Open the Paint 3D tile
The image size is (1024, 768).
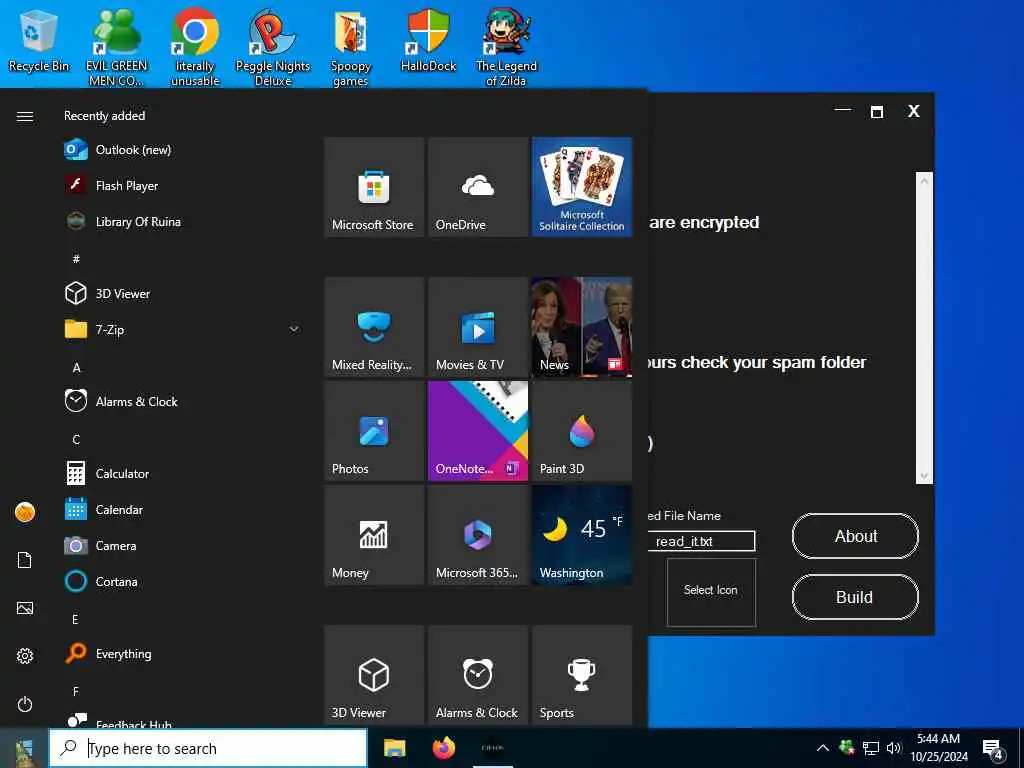click(582, 431)
